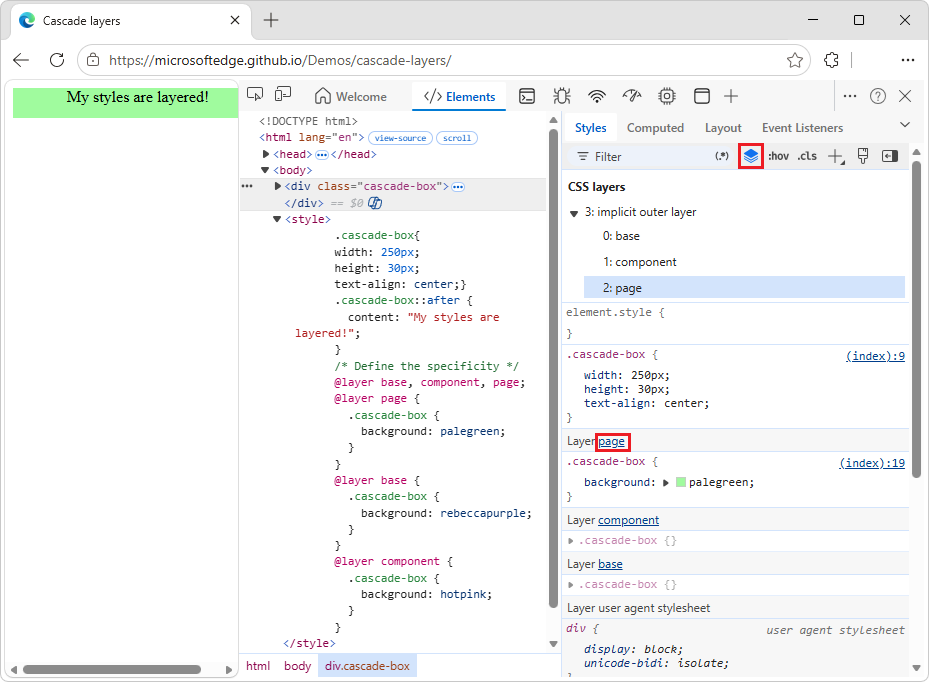The image size is (929, 682).
Task: Click the view-source badge
Action: 401,138
